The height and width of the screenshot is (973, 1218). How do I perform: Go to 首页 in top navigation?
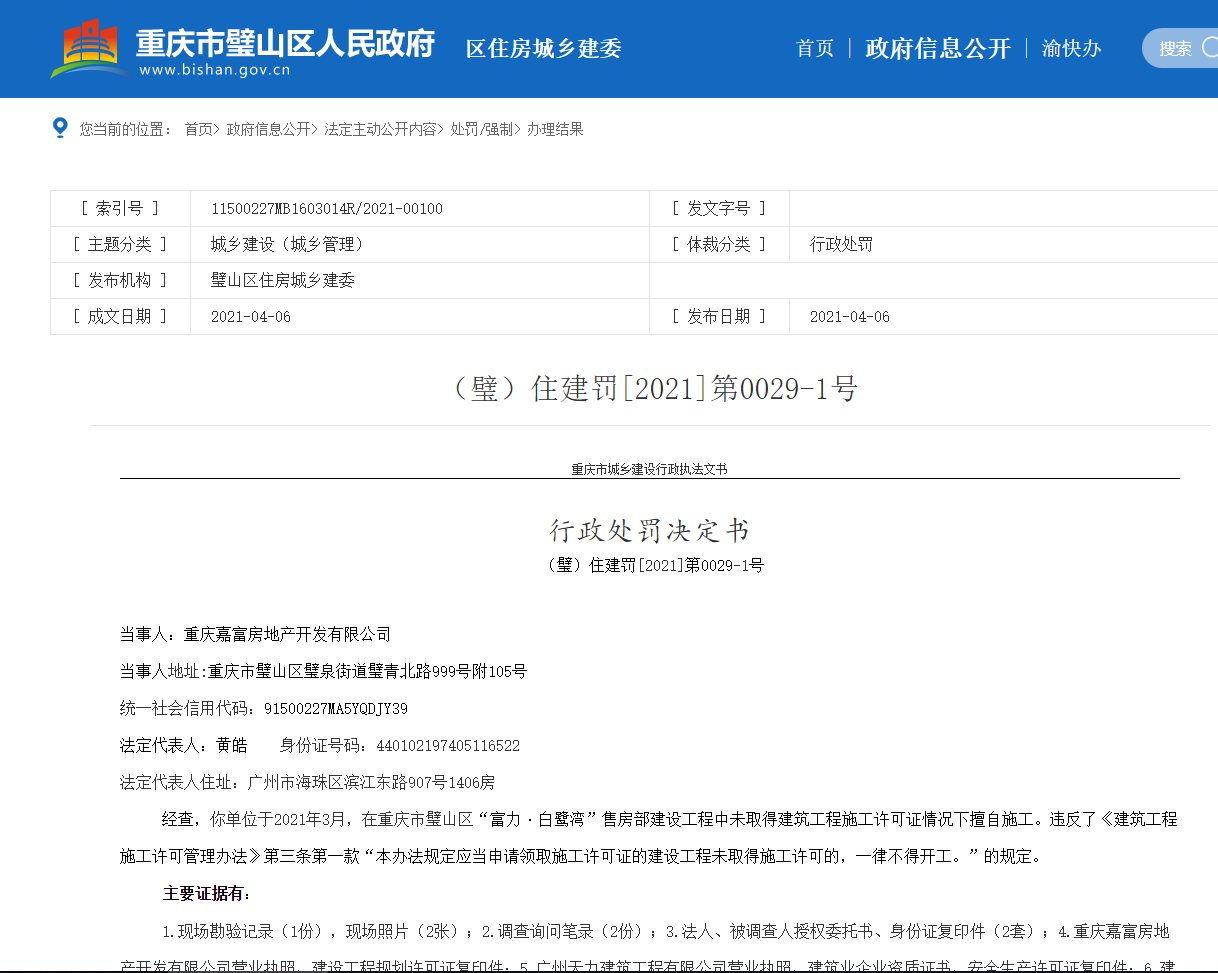(x=814, y=48)
